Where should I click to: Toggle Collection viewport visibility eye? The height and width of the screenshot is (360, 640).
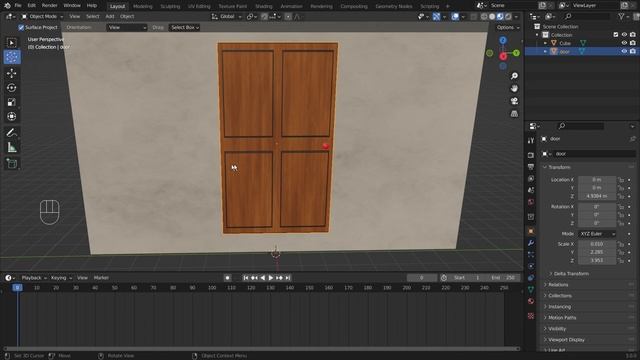pyautogui.click(x=624, y=35)
